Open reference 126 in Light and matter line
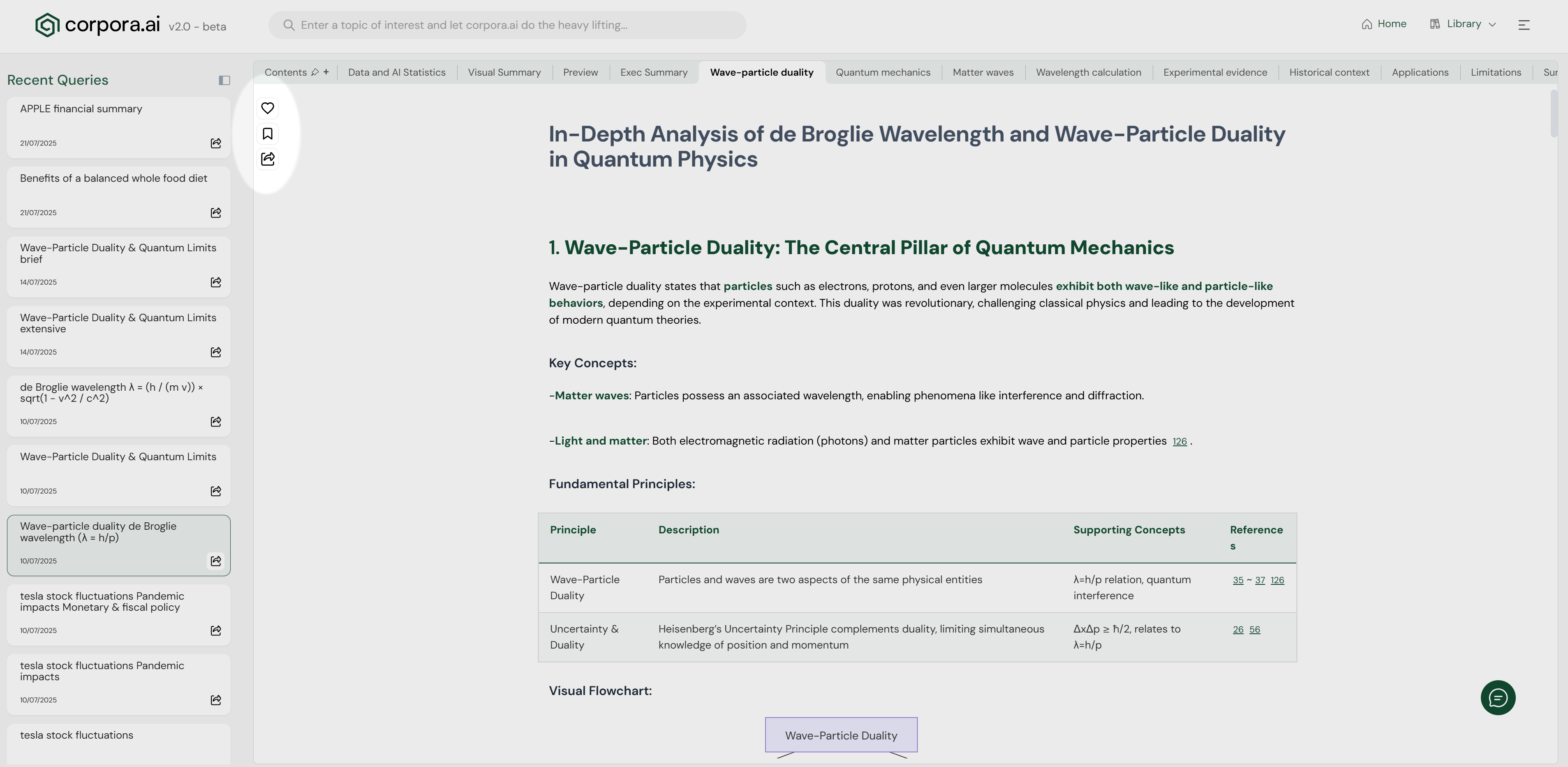 point(1179,442)
